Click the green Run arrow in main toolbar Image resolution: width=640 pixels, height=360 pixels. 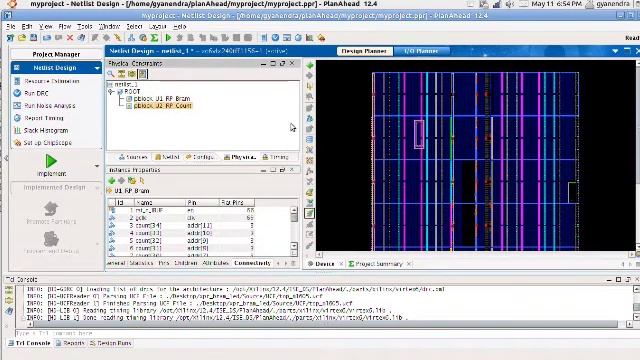[168, 38]
